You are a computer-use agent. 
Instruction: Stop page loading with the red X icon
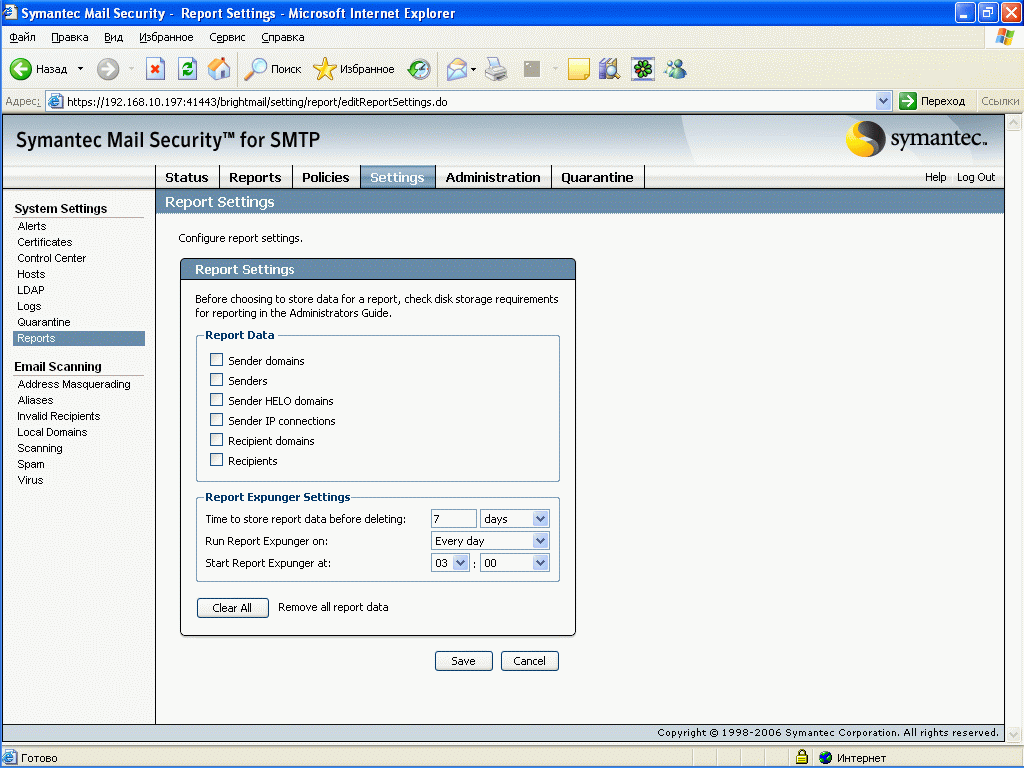(155, 69)
